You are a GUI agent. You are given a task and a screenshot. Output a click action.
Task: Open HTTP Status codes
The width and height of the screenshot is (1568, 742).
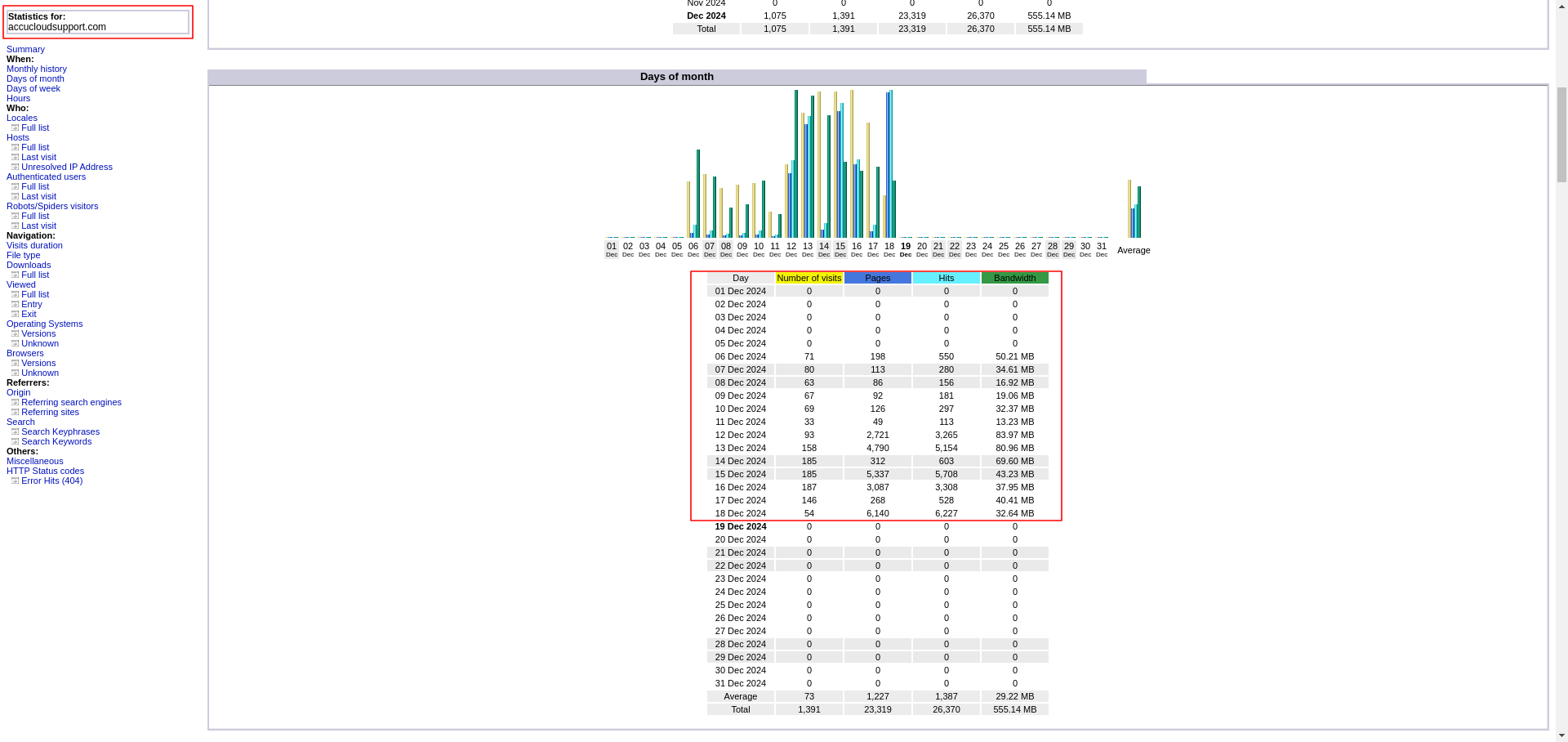coord(45,471)
